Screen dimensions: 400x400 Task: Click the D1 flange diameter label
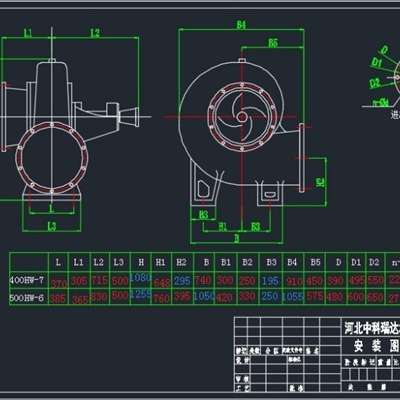coord(377,62)
